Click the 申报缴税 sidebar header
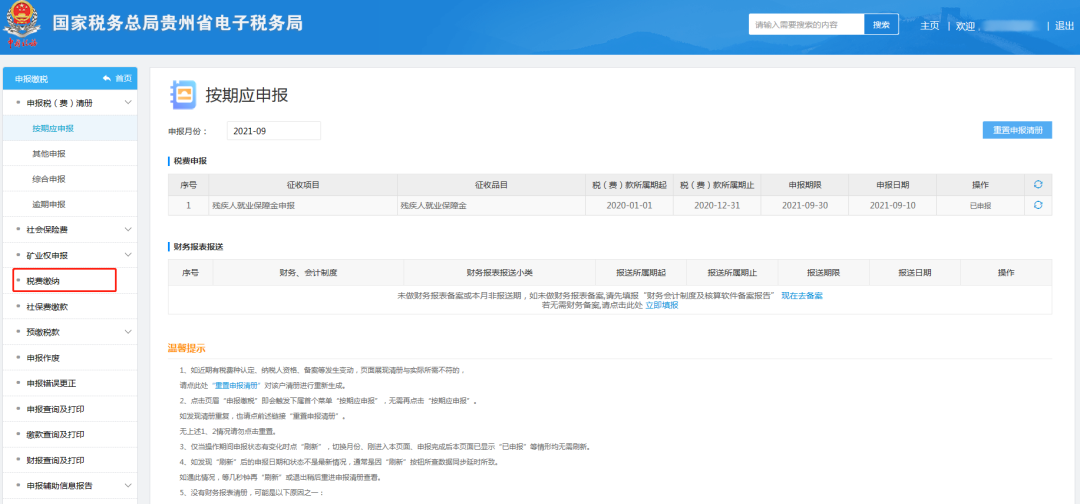This screenshot has height=504, width=1080. coord(32,79)
